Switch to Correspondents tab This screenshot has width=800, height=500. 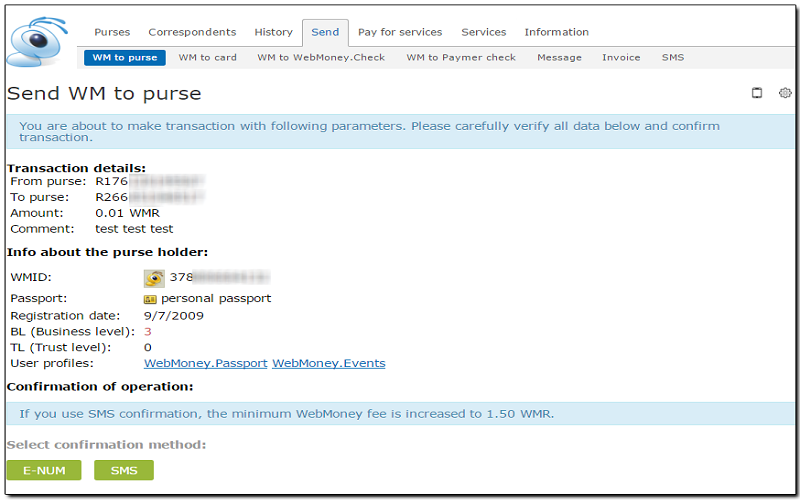click(192, 32)
